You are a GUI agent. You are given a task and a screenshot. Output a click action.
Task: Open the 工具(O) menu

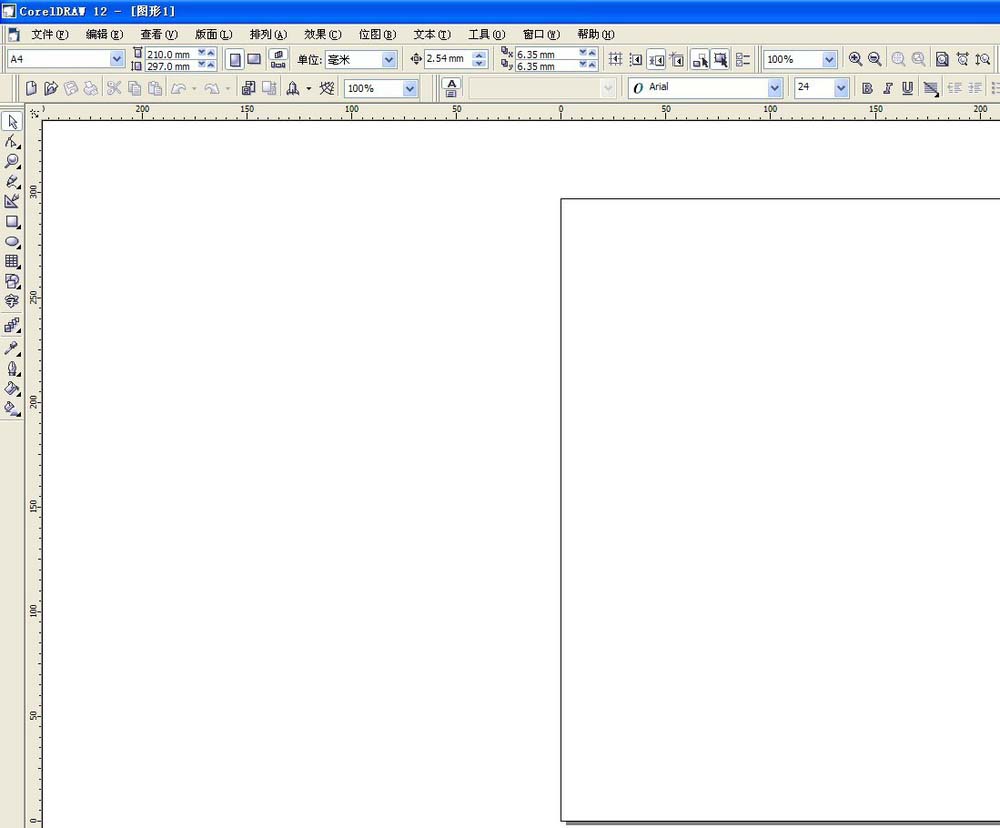pyautogui.click(x=487, y=34)
